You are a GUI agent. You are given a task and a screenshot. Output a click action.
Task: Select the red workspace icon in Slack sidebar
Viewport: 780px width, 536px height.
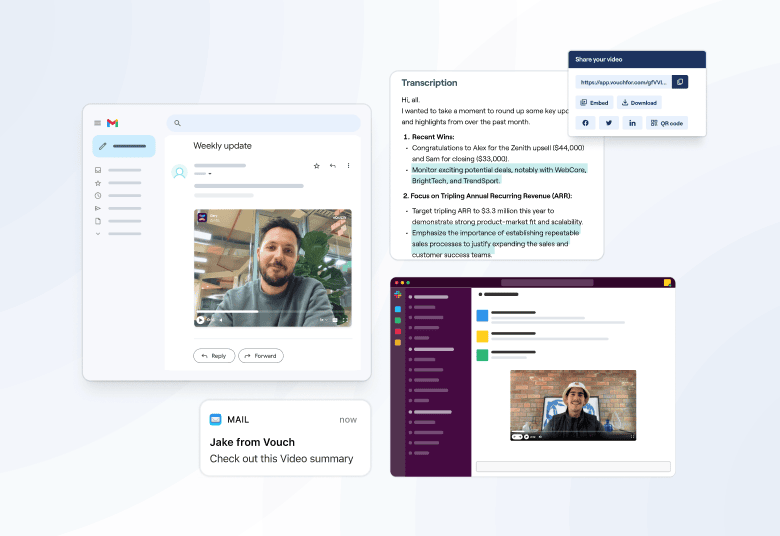[398, 331]
